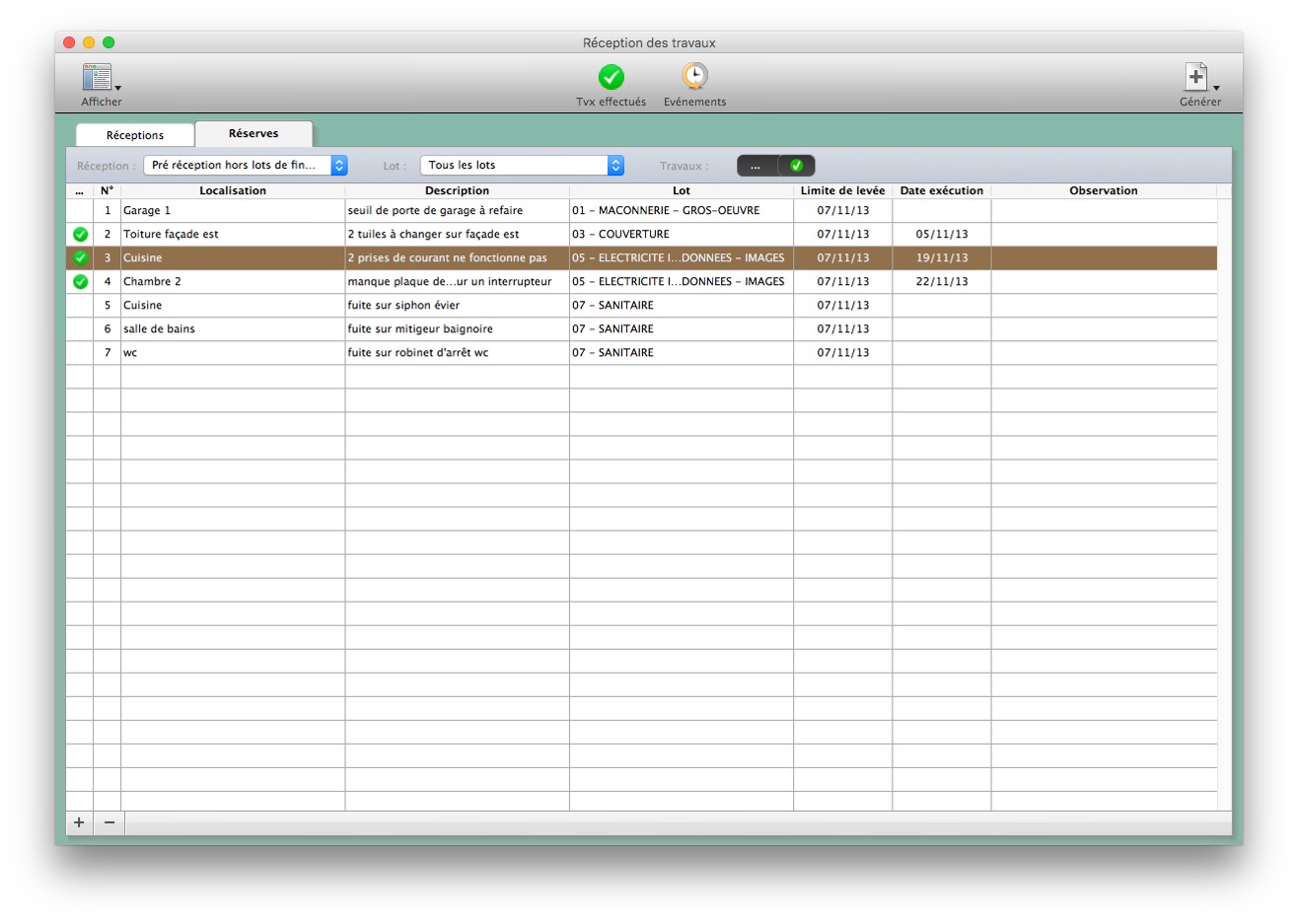Expand the Générer dropdown arrow
Image resolution: width=1298 pixels, height=924 pixels.
tap(1216, 88)
